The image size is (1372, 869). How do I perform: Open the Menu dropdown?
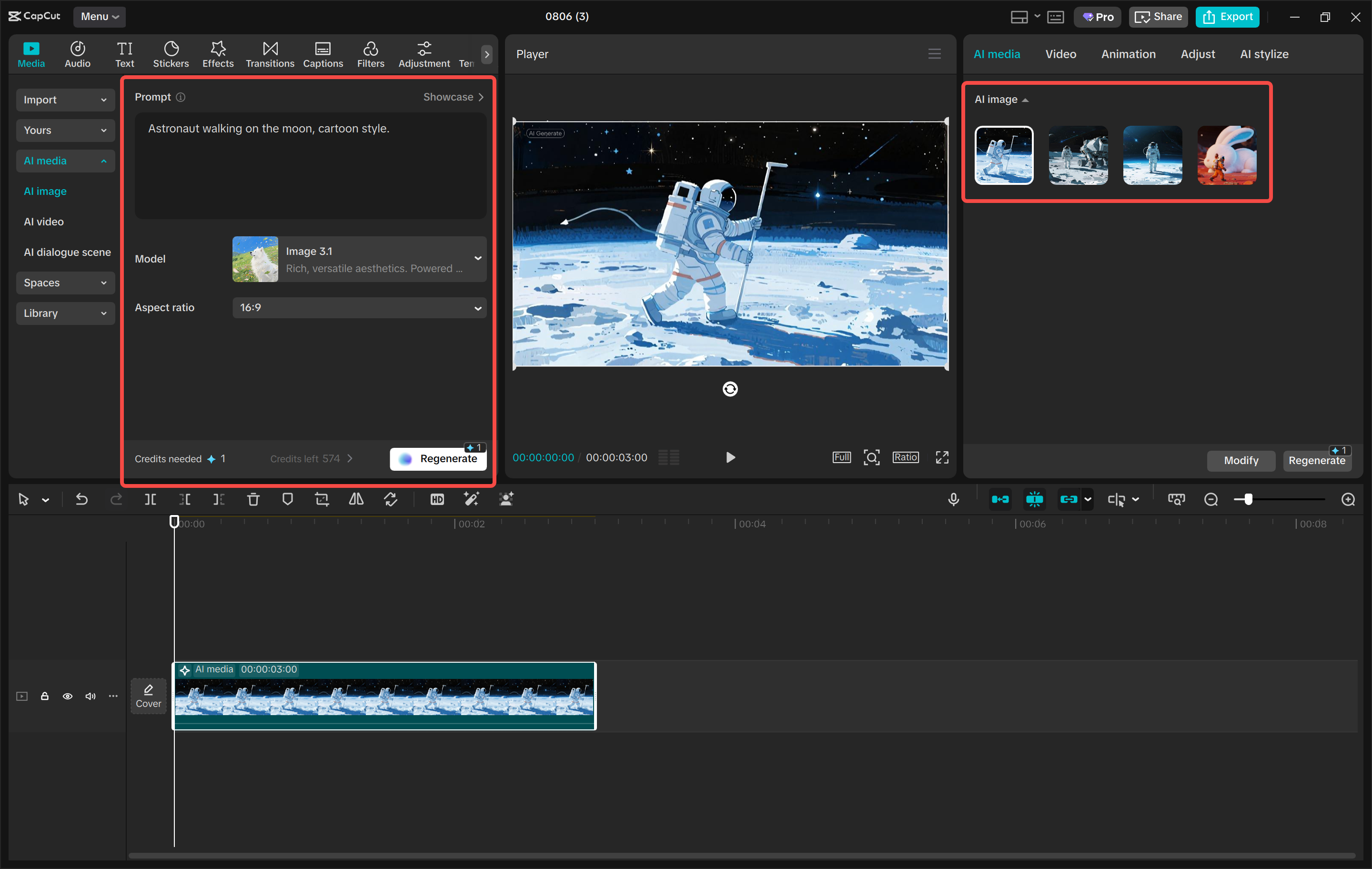coord(99,17)
